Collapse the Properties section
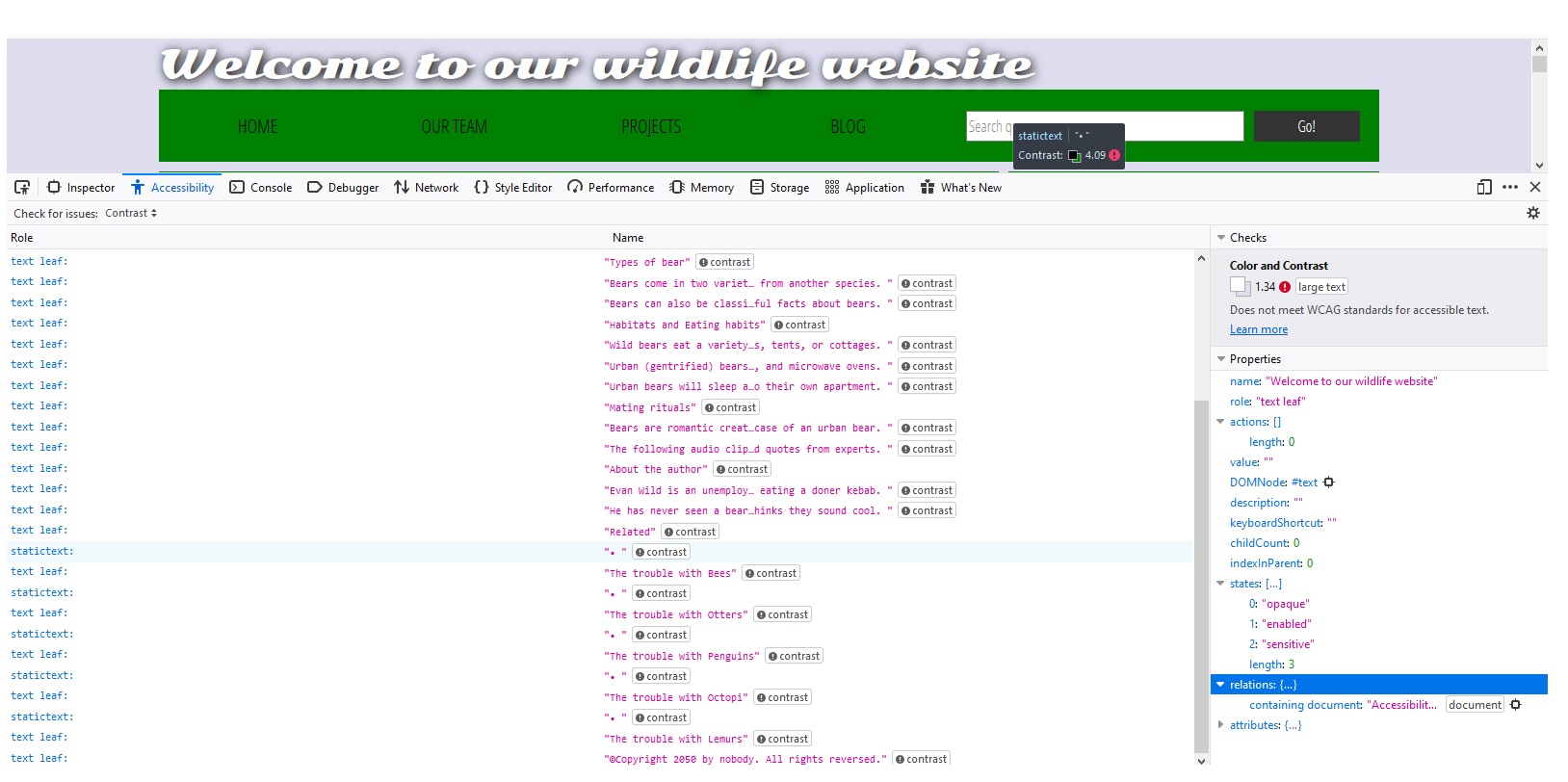The width and height of the screenshot is (1568, 782). coord(1221,359)
